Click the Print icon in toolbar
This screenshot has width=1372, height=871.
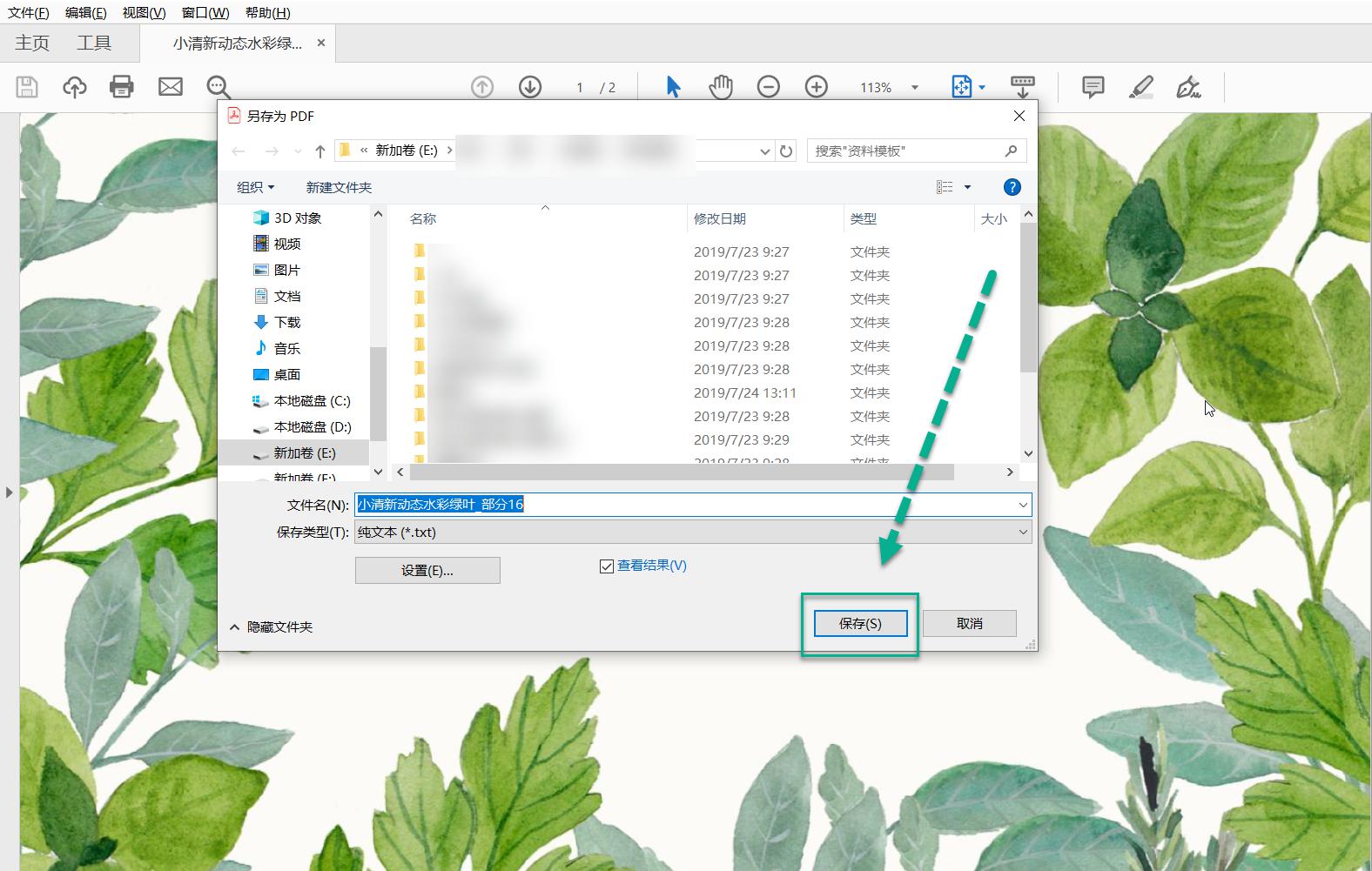tap(122, 86)
